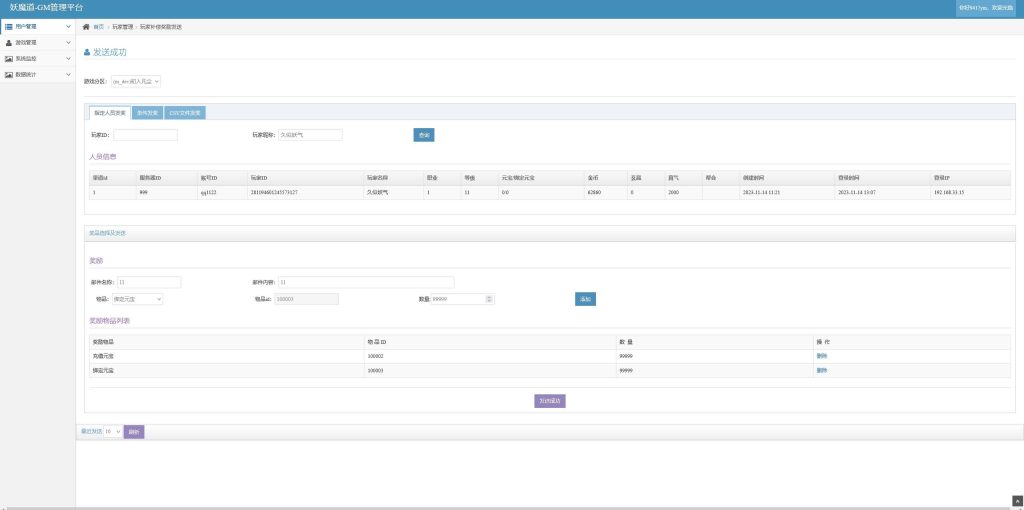The width and height of the screenshot is (1024, 510).
Task: Click the user icon beside 发送成功 heading
Action: tap(87, 52)
